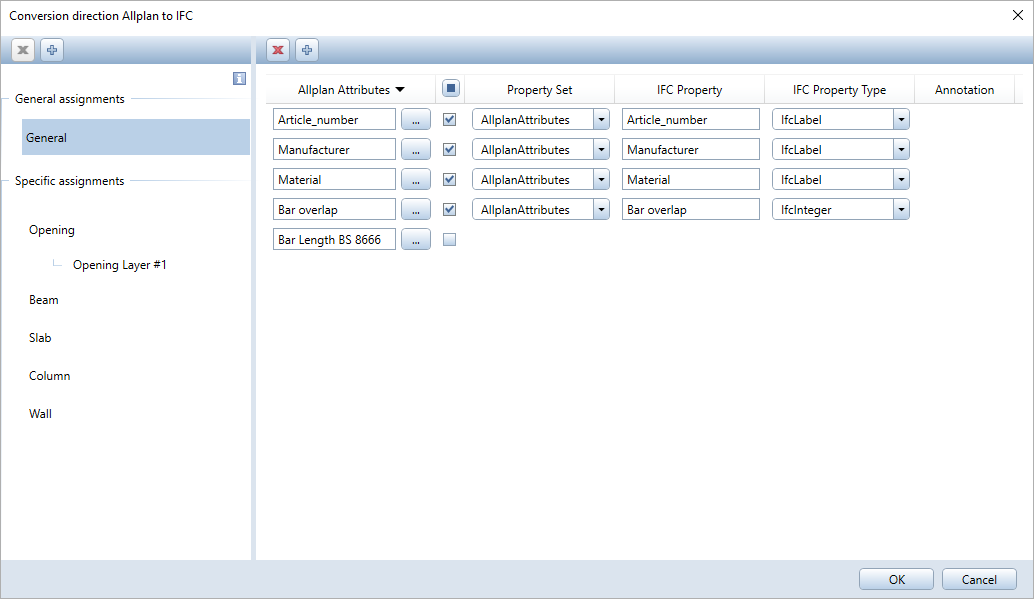Click the red delete icon in right toolbar
The height and width of the screenshot is (599, 1034).
click(278, 50)
